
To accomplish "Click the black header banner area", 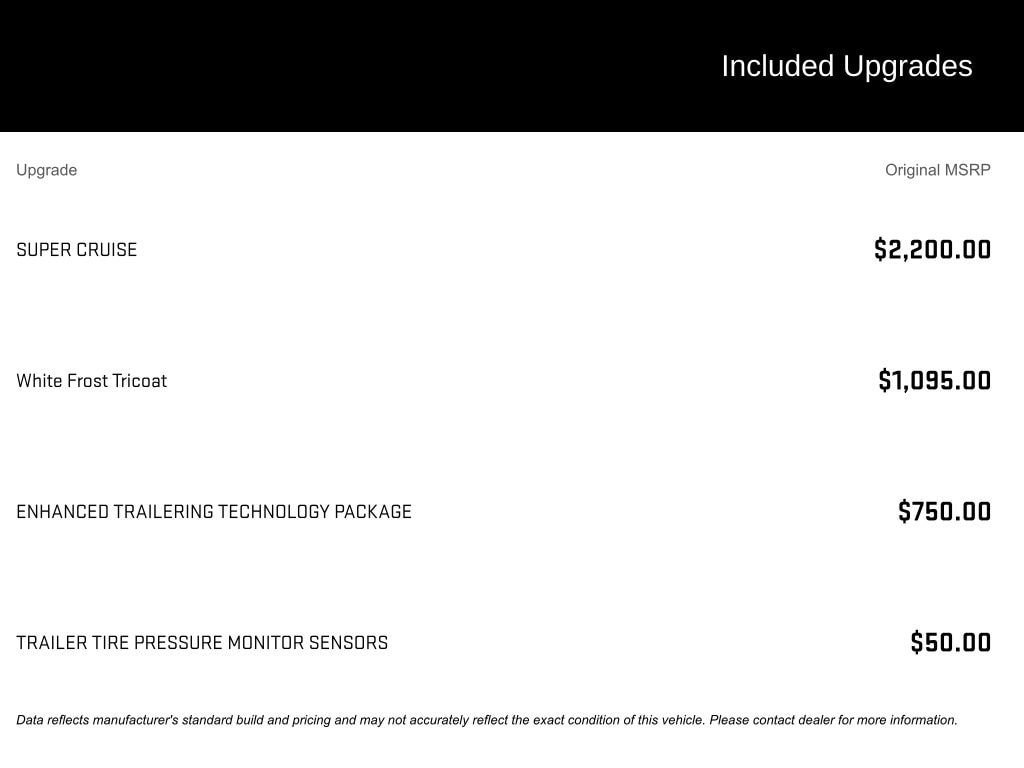I will (x=512, y=66).
